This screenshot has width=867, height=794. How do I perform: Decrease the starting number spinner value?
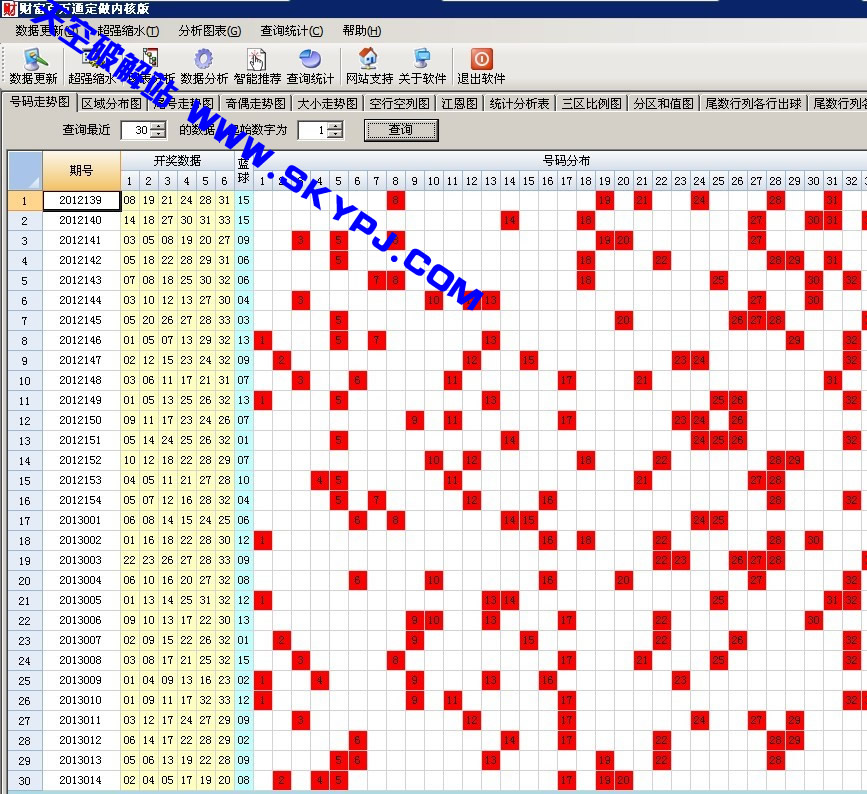point(335,135)
